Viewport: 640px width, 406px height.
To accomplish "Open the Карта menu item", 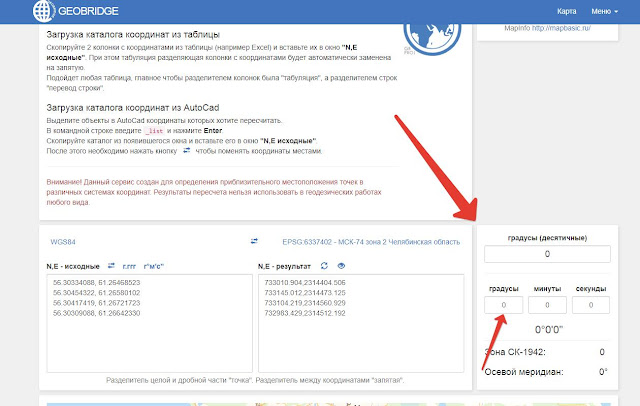I will coord(567,11).
